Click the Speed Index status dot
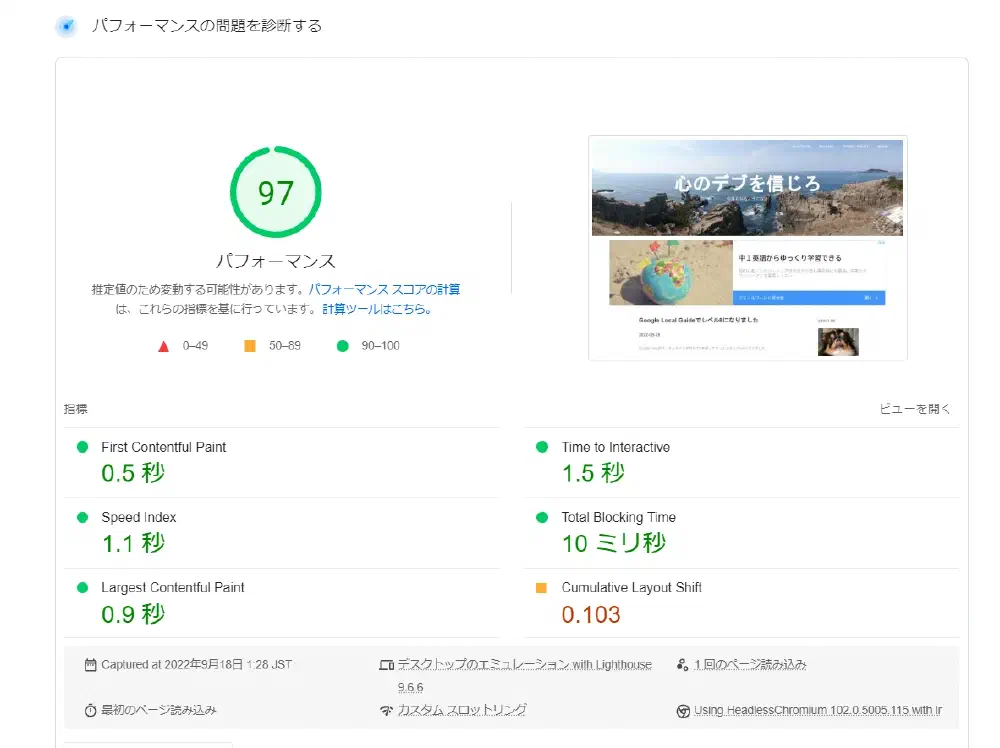The image size is (1000, 748). point(82,517)
